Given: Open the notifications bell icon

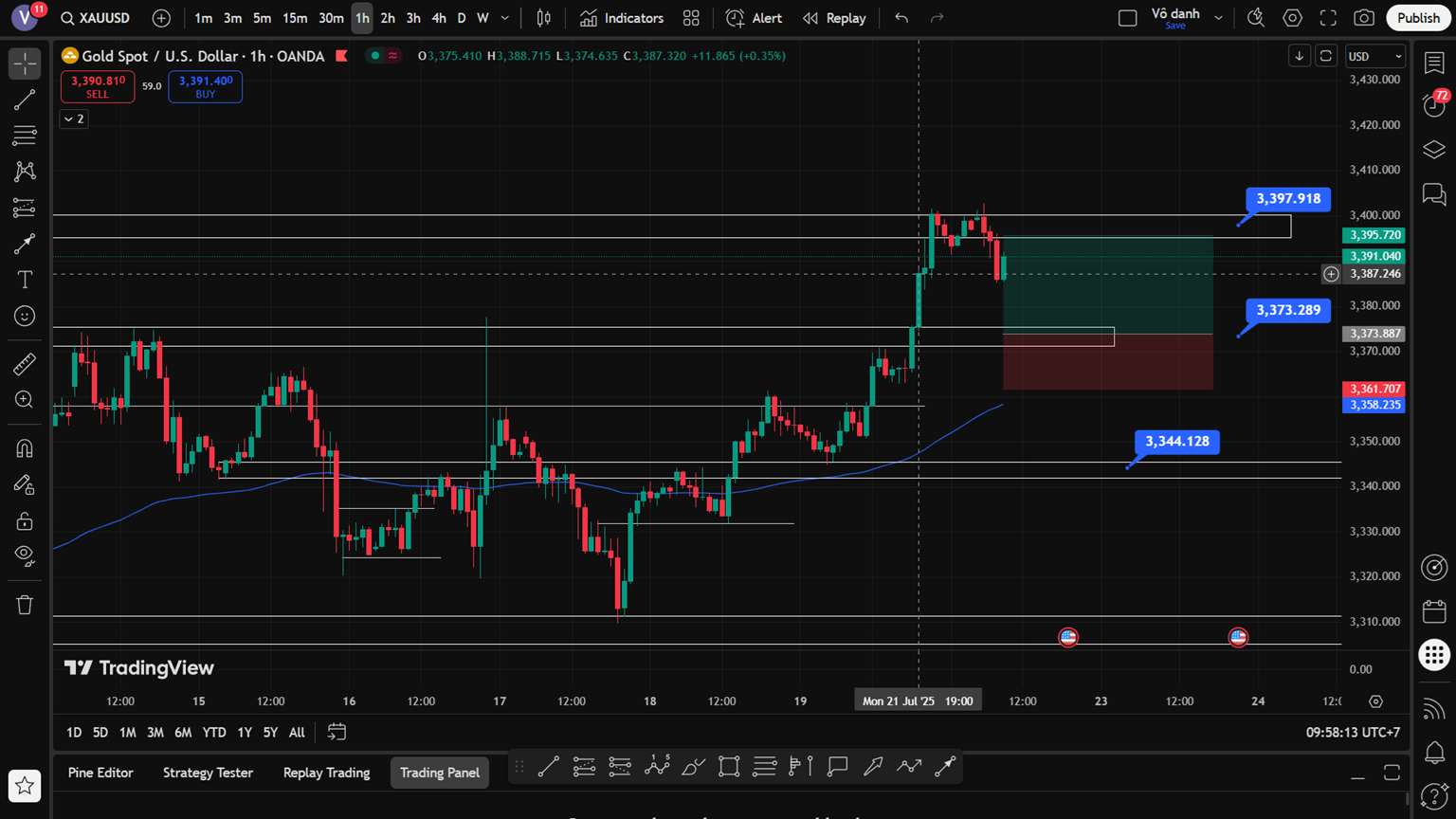Looking at the screenshot, I should 1434,753.
